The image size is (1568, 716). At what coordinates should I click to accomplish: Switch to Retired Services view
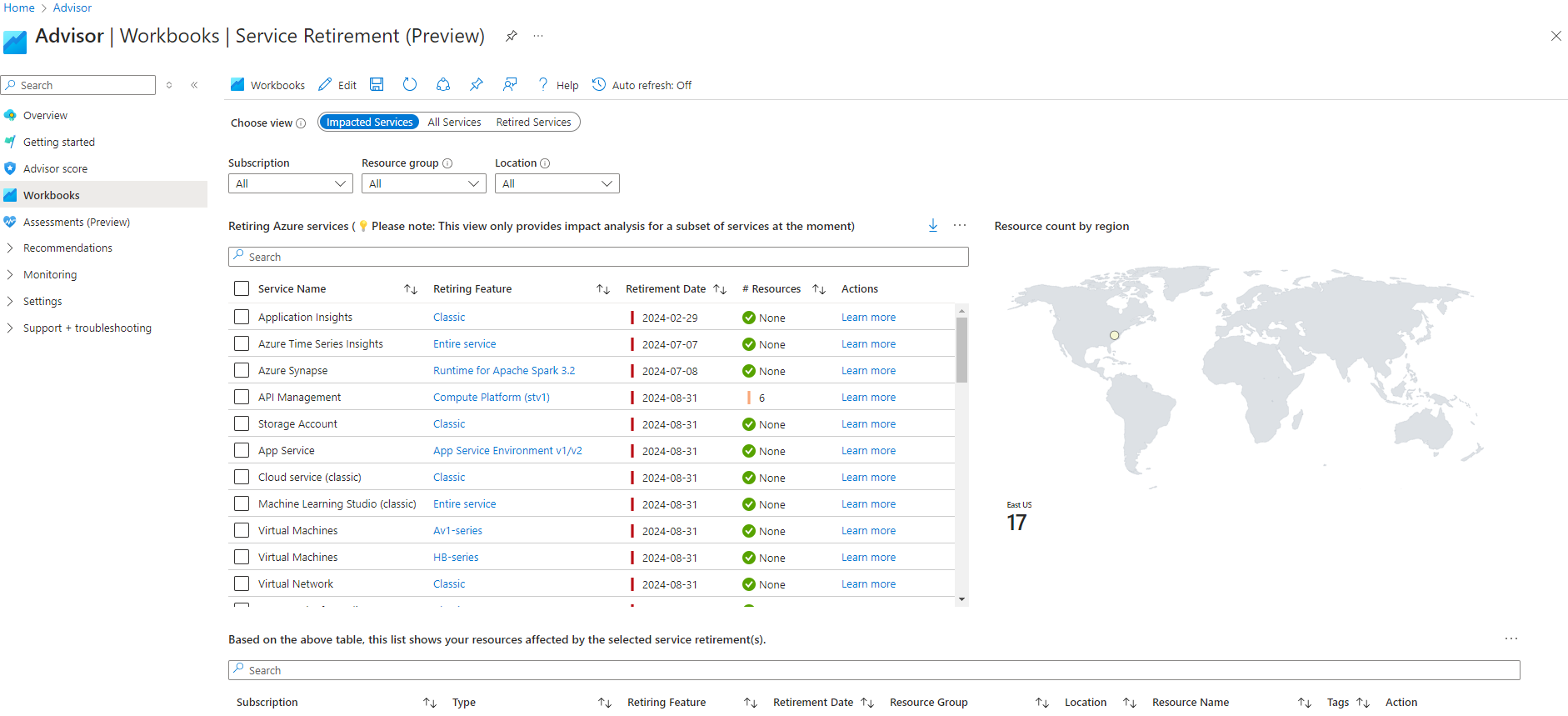pos(534,123)
